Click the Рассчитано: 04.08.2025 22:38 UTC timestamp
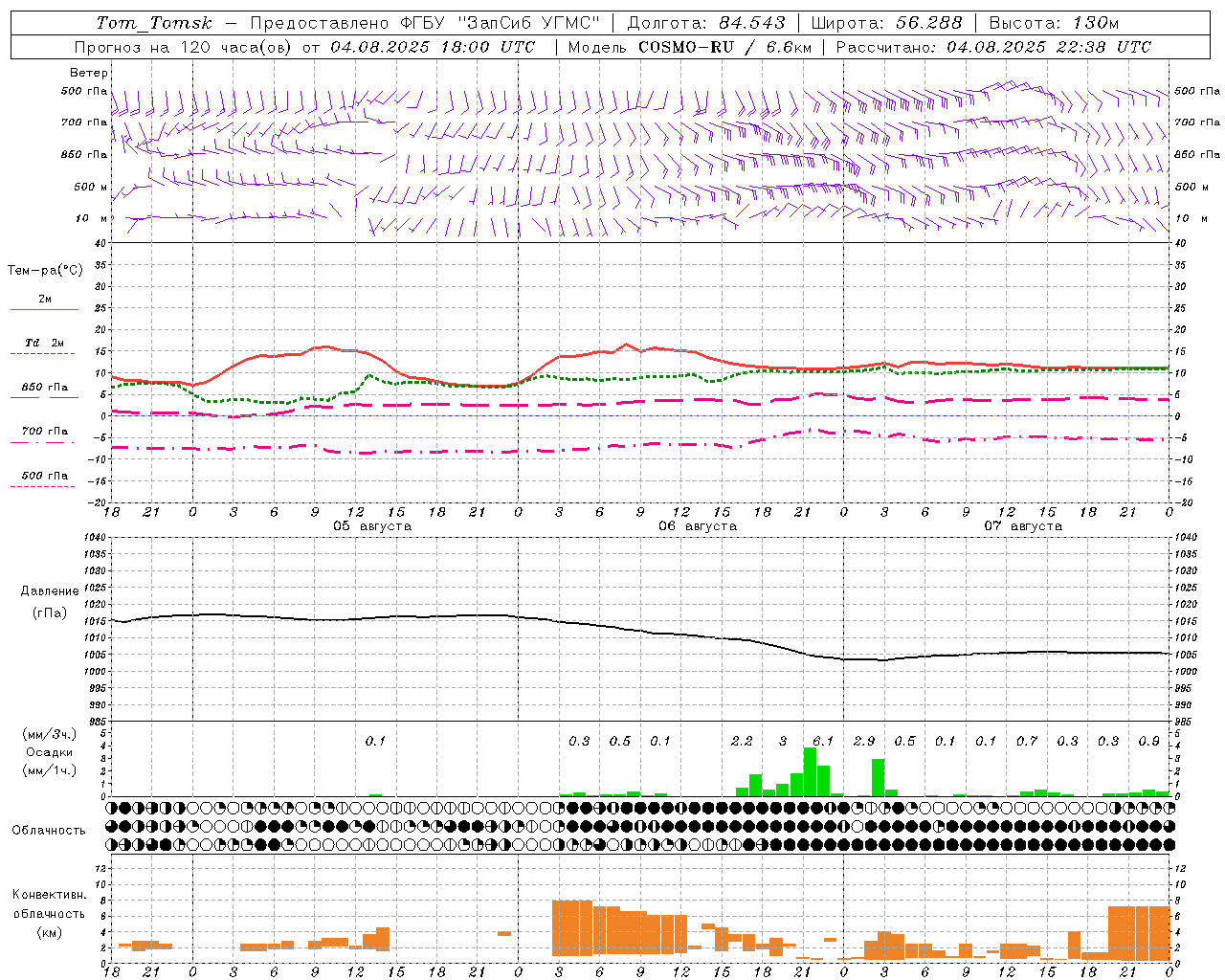The image size is (1225, 980). [993, 47]
